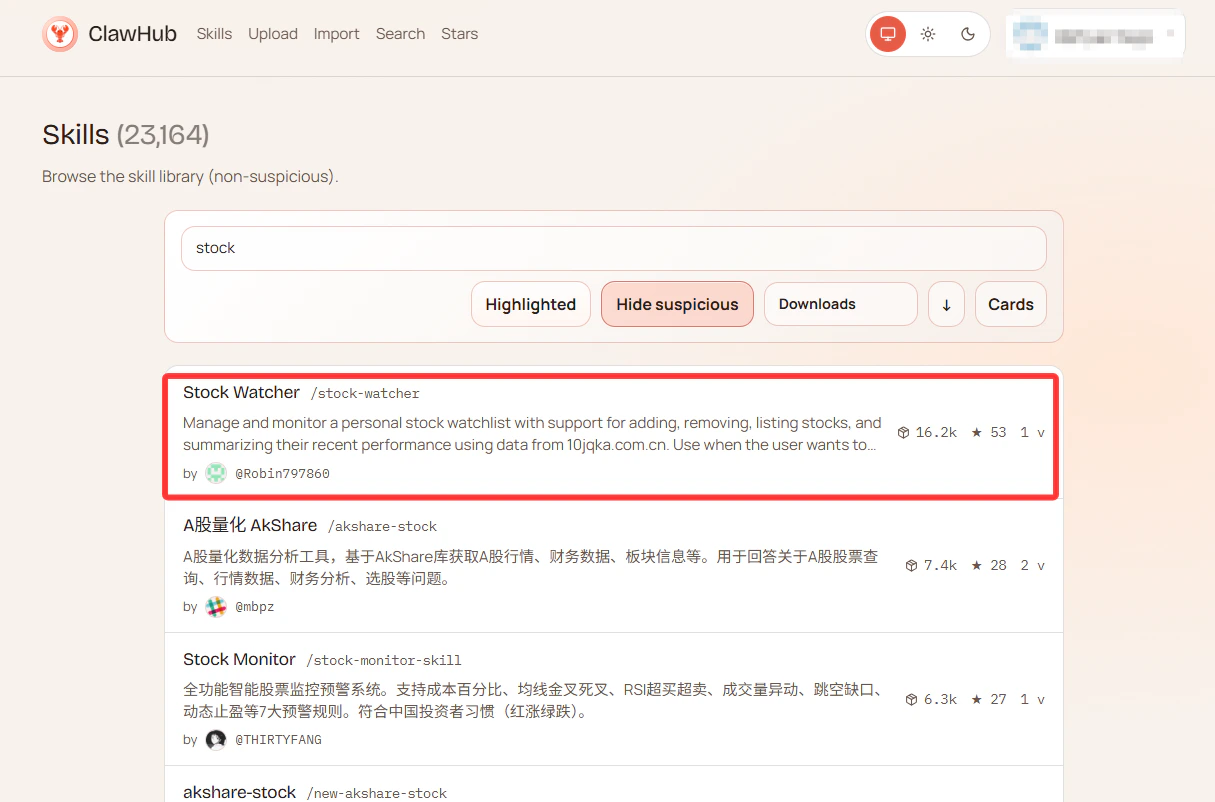Open the akshare-stock skill title

[239, 792]
